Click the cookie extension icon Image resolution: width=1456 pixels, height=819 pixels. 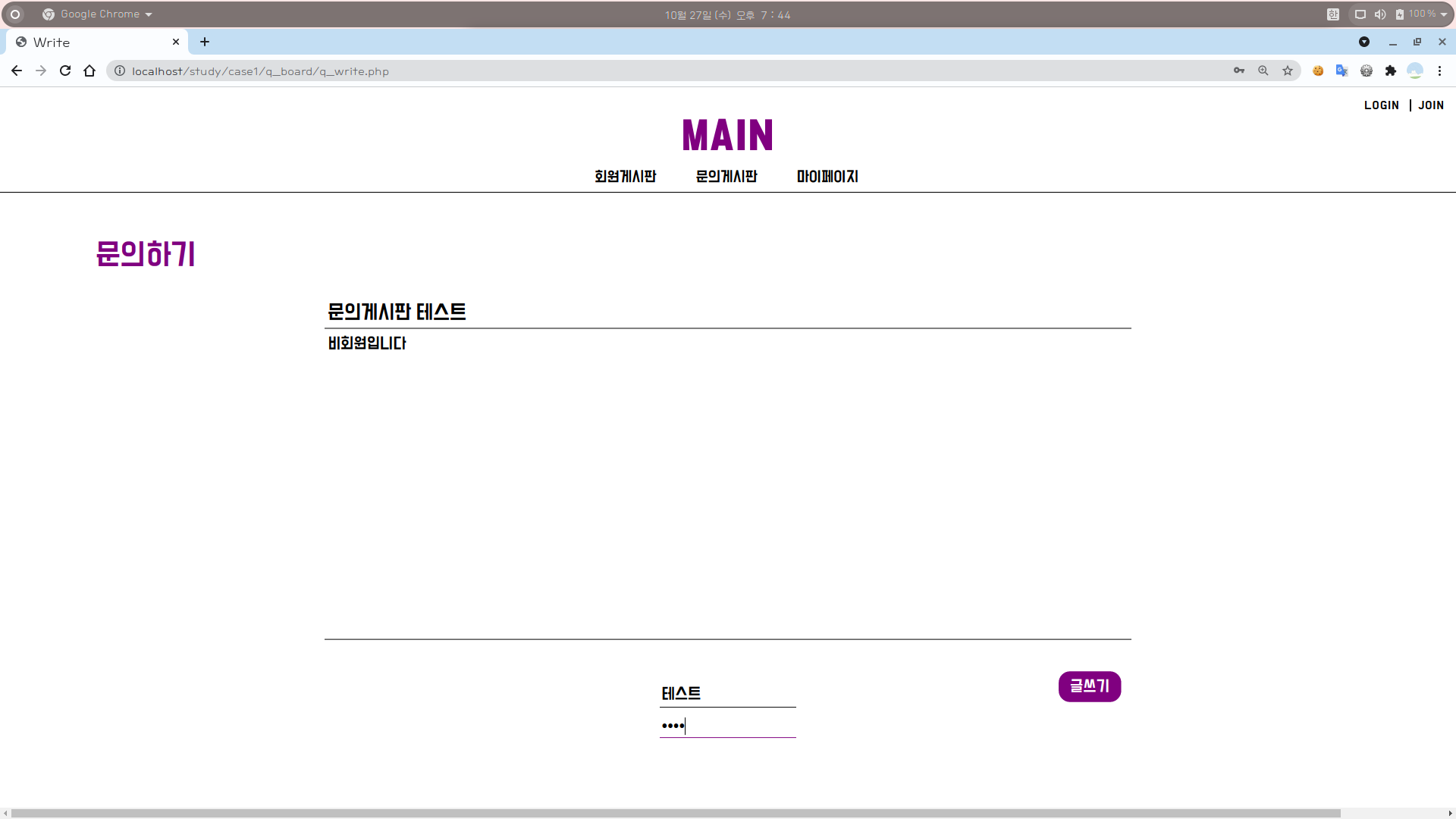coord(1318,71)
